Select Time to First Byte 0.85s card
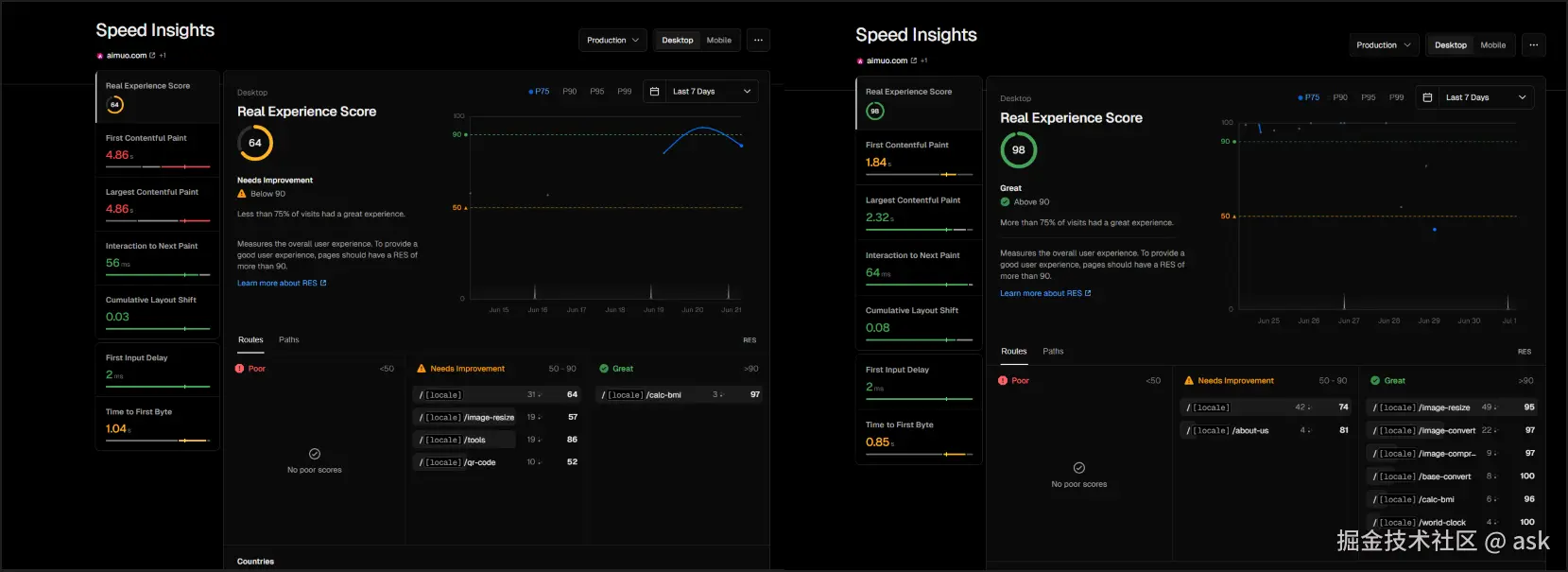This screenshot has width=1568, height=572. pyautogui.click(x=920, y=438)
